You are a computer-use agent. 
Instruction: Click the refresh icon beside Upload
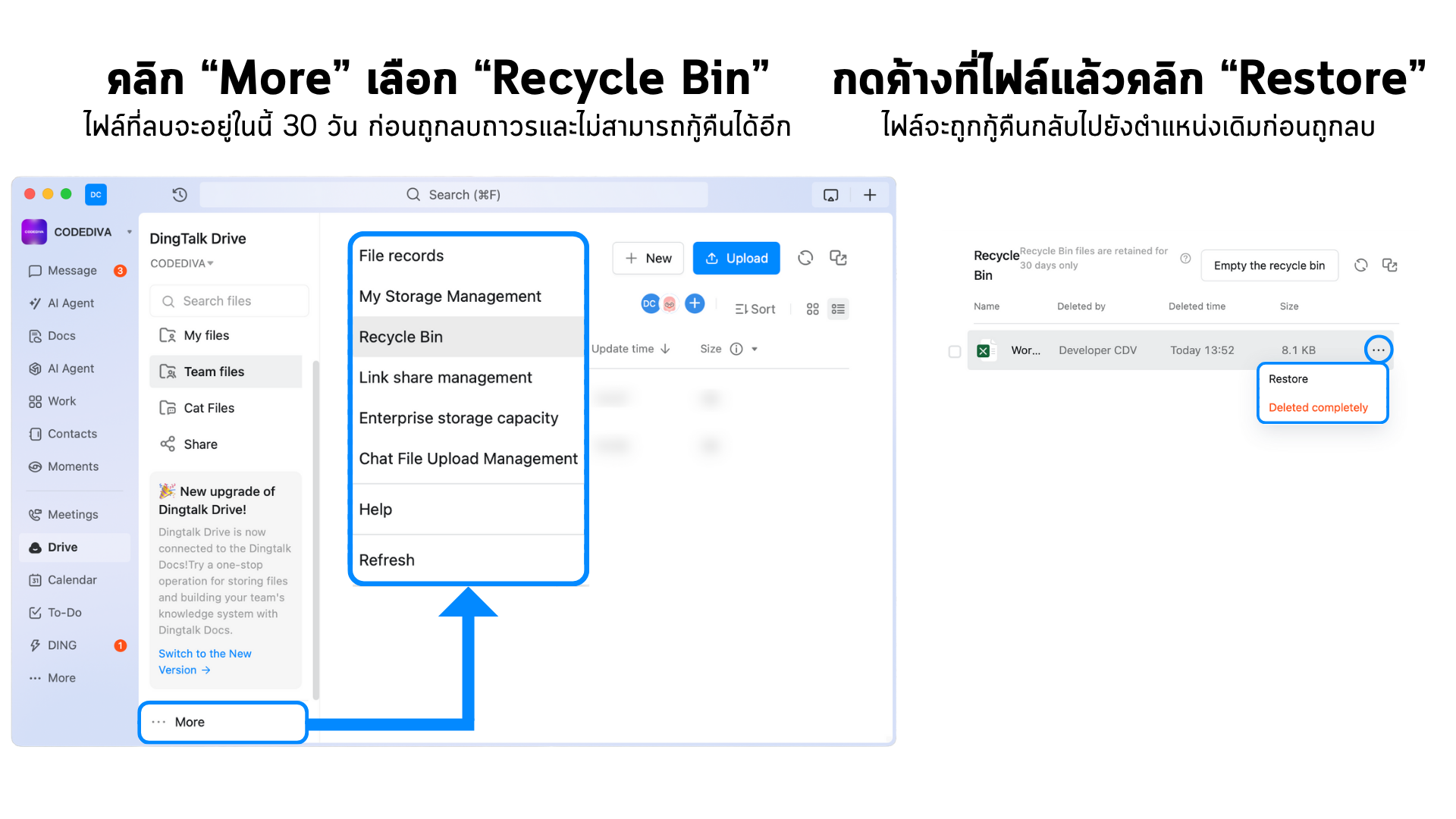[805, 259]
